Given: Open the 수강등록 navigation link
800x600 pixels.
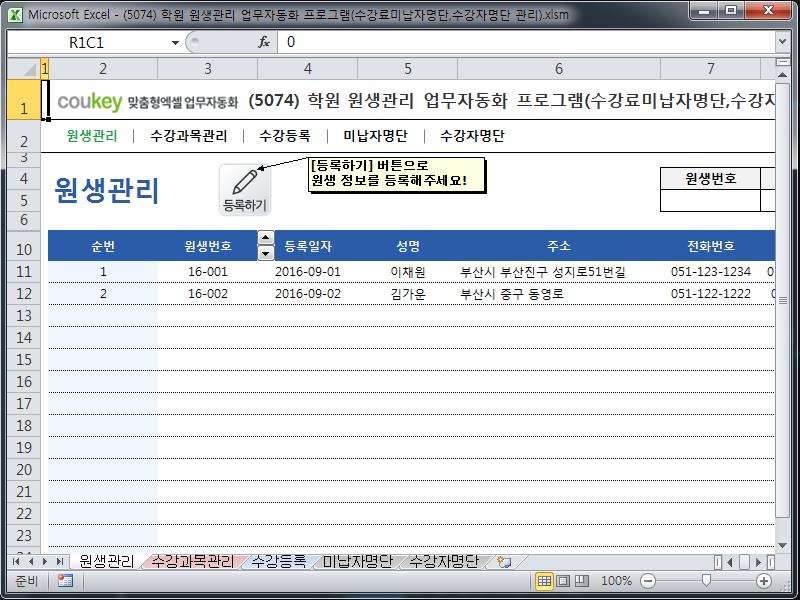Looking at the screenshot, I should pos(285,136).
